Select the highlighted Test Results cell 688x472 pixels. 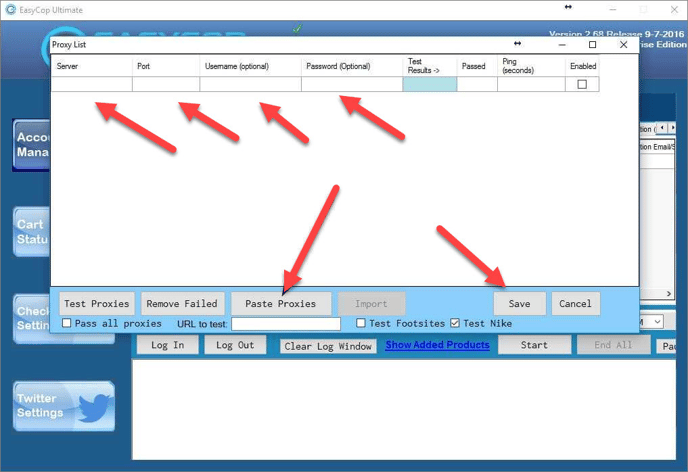tap(430, 84)
